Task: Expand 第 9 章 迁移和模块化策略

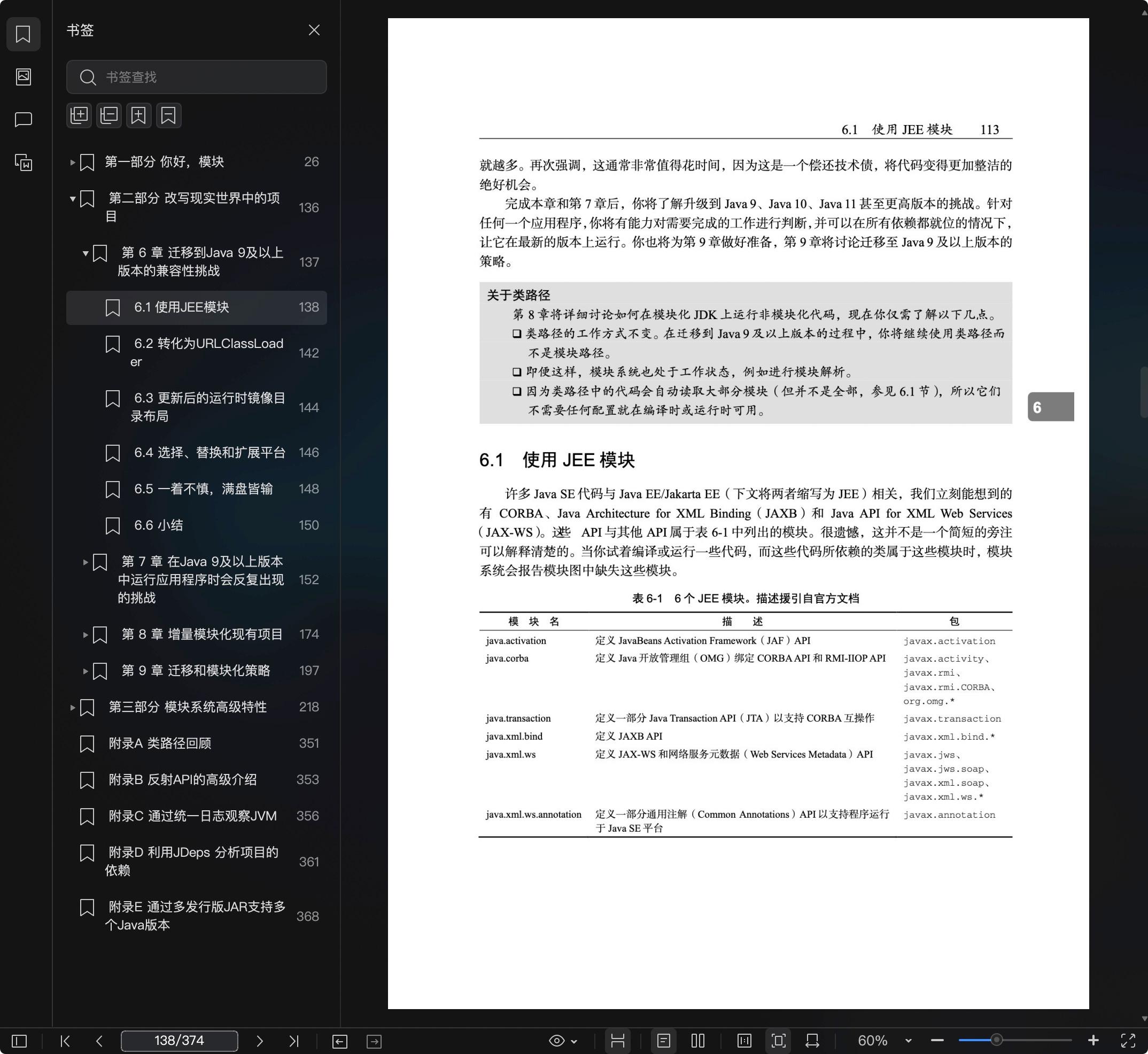Action: (86, 671)
